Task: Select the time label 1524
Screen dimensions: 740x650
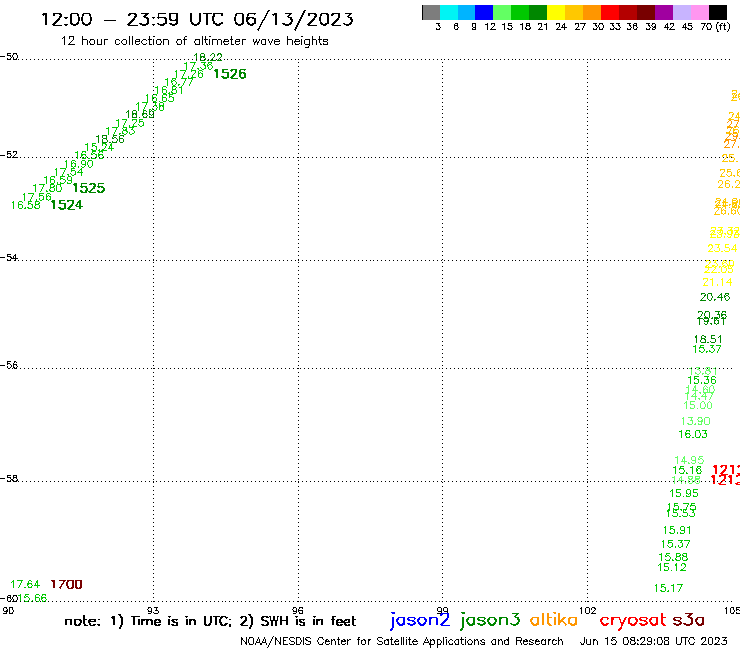Action: 67,205
